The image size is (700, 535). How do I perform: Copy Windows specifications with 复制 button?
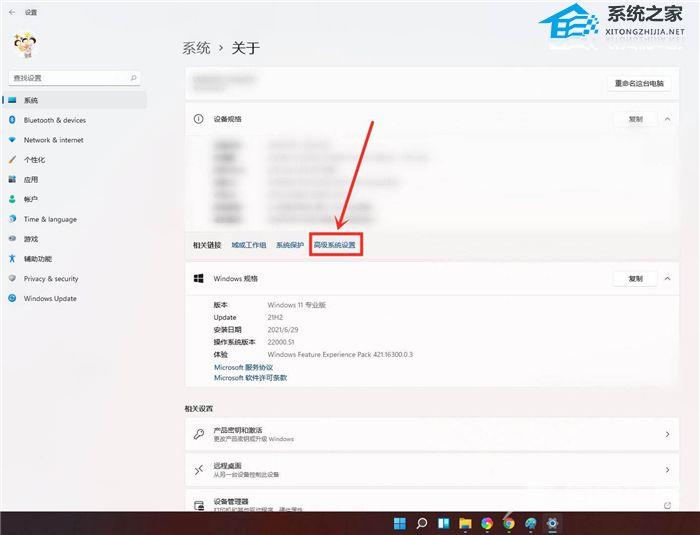(x=635, y=279)
